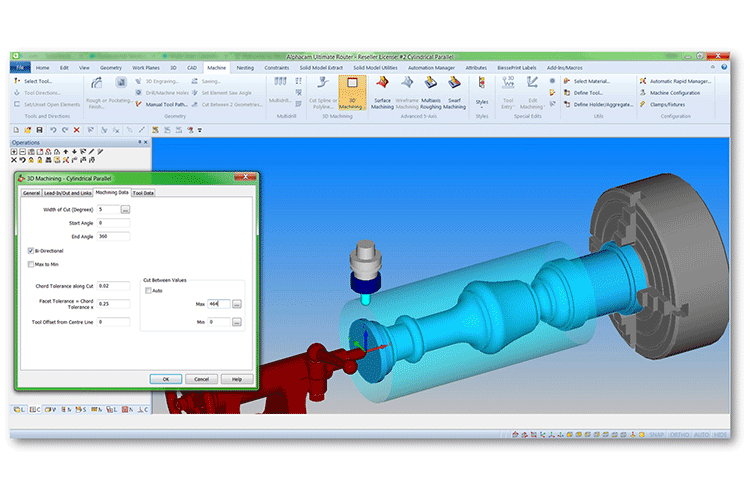Switch to the General tab
The height and width of the screenshot is (500, 750).
(x=32, y=193)
